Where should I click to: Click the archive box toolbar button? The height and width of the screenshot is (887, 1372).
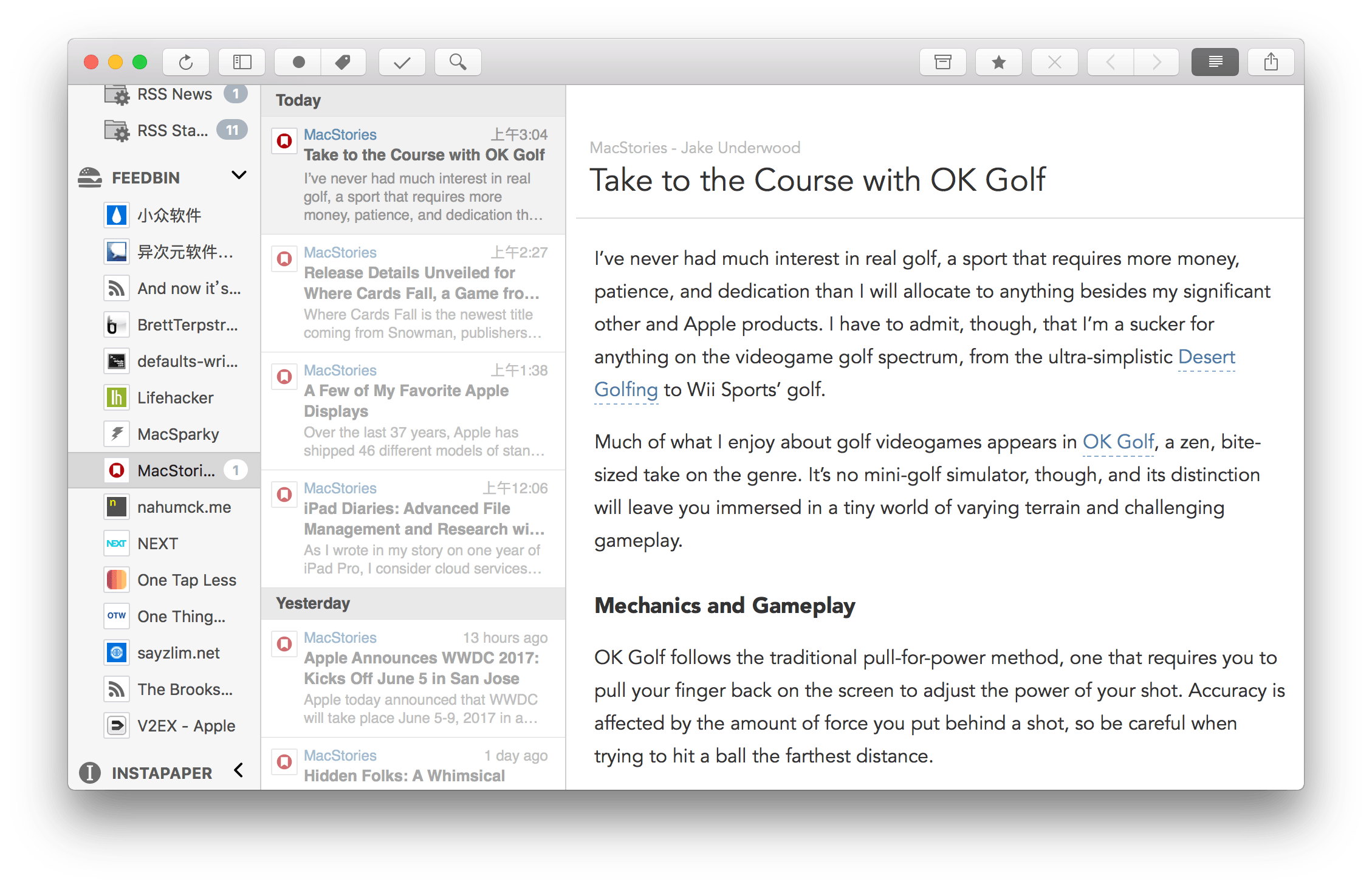tap(942, 62)
